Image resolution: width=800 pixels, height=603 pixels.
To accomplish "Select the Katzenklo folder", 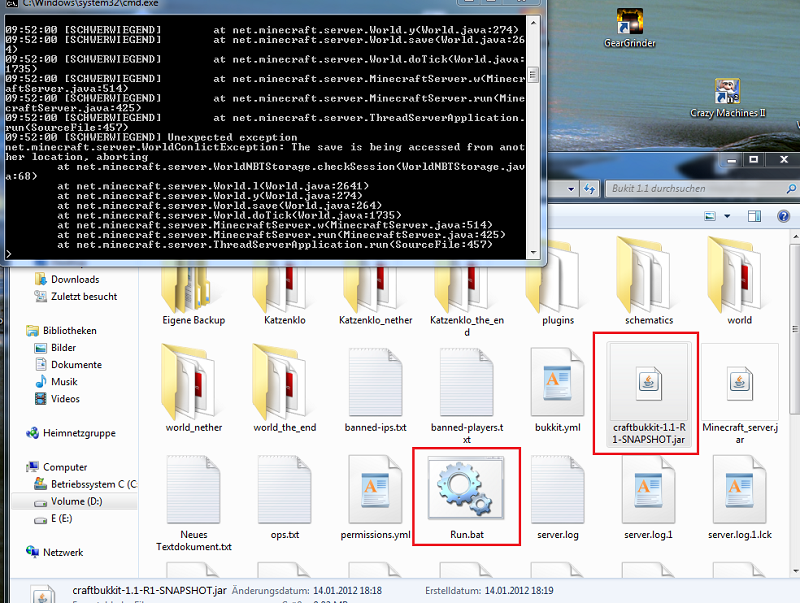I will 285,296.
